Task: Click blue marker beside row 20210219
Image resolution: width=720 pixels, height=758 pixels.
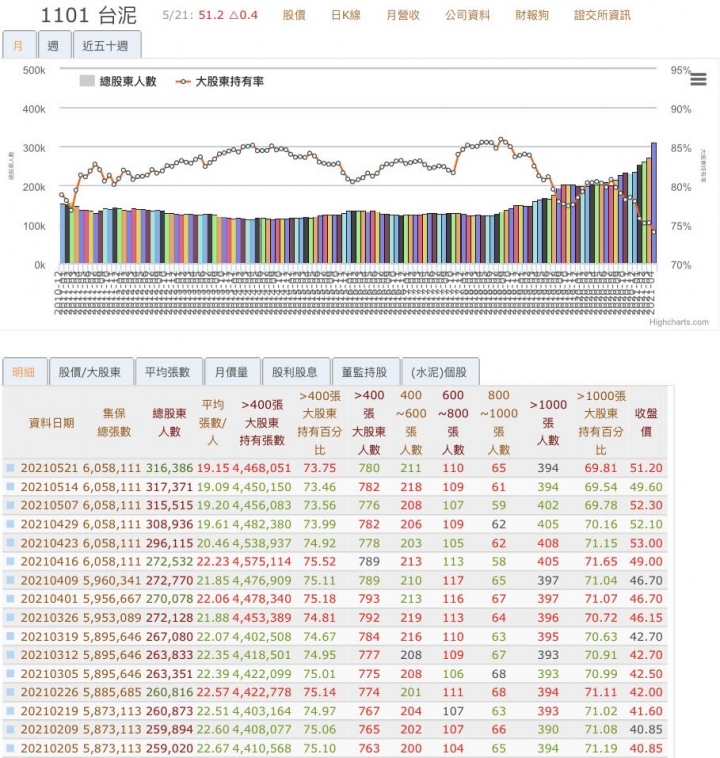Action: pos(10,710)
